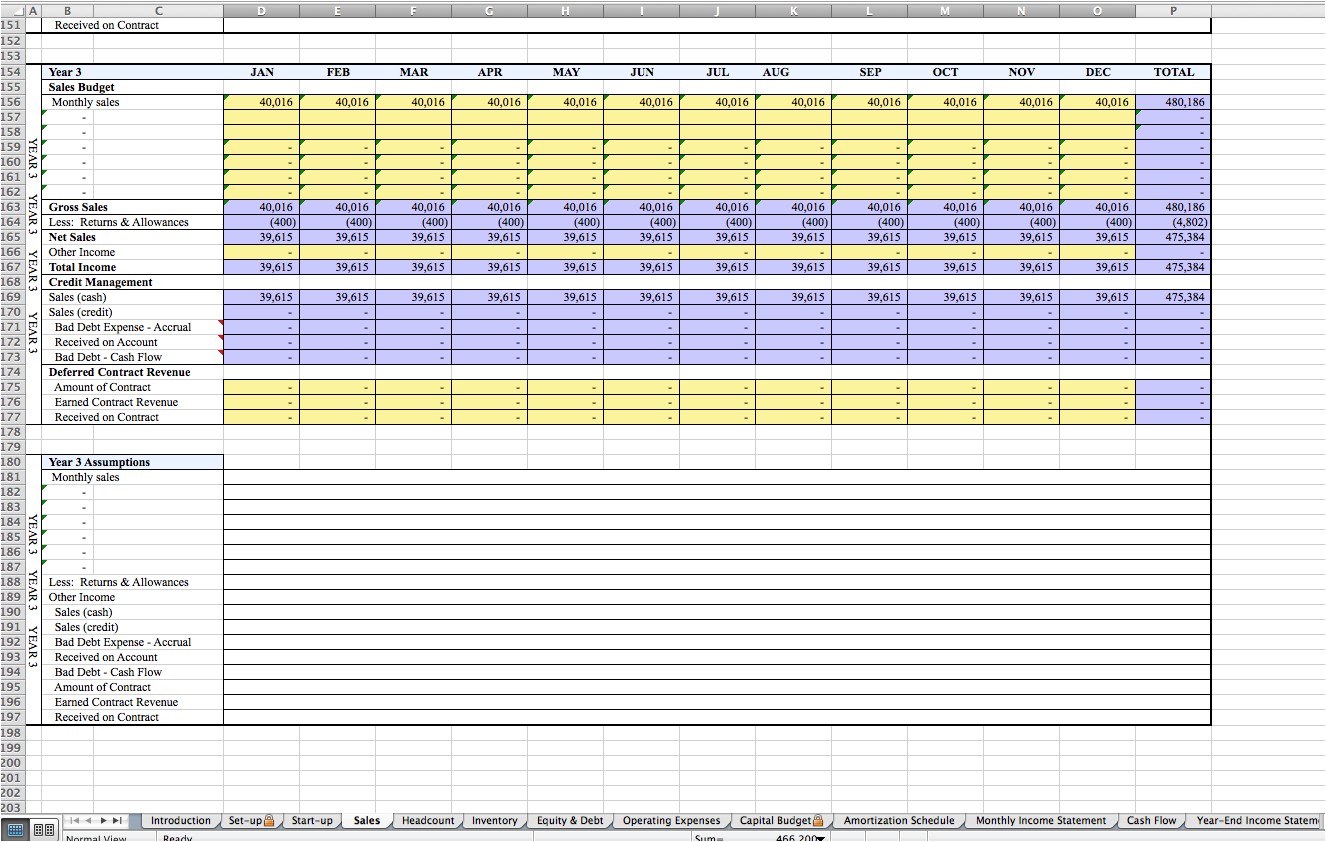
Task: Open the Cash Flow sheet tab
Action: [1151, 821]
